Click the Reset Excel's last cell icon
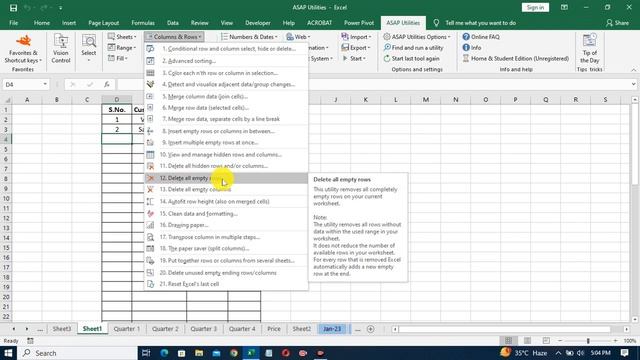 click(151, 284)
